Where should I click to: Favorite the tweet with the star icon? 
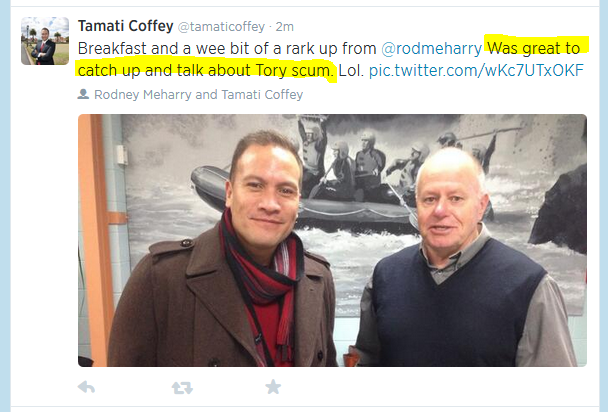click(x=272, y=387)
